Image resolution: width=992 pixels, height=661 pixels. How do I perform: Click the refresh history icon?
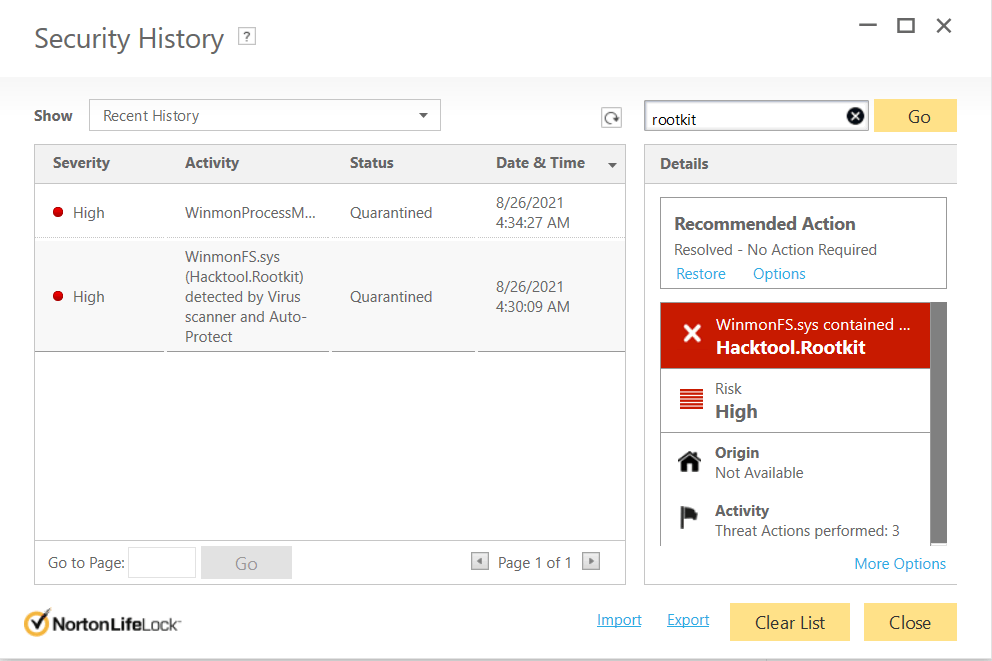611,118
